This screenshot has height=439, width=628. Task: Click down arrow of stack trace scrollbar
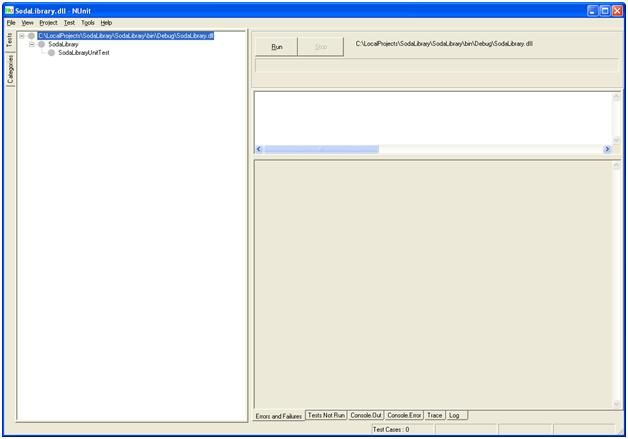tap(616, 404)
